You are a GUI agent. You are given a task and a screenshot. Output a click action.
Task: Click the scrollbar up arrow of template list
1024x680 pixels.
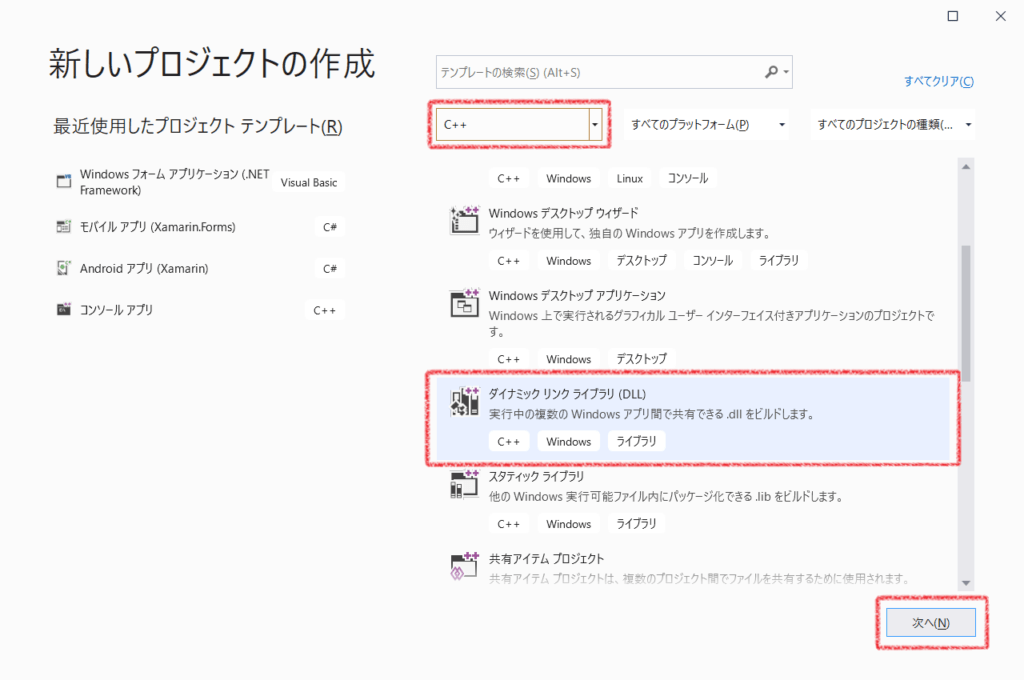pyautogui.click(x=966, y=167)
